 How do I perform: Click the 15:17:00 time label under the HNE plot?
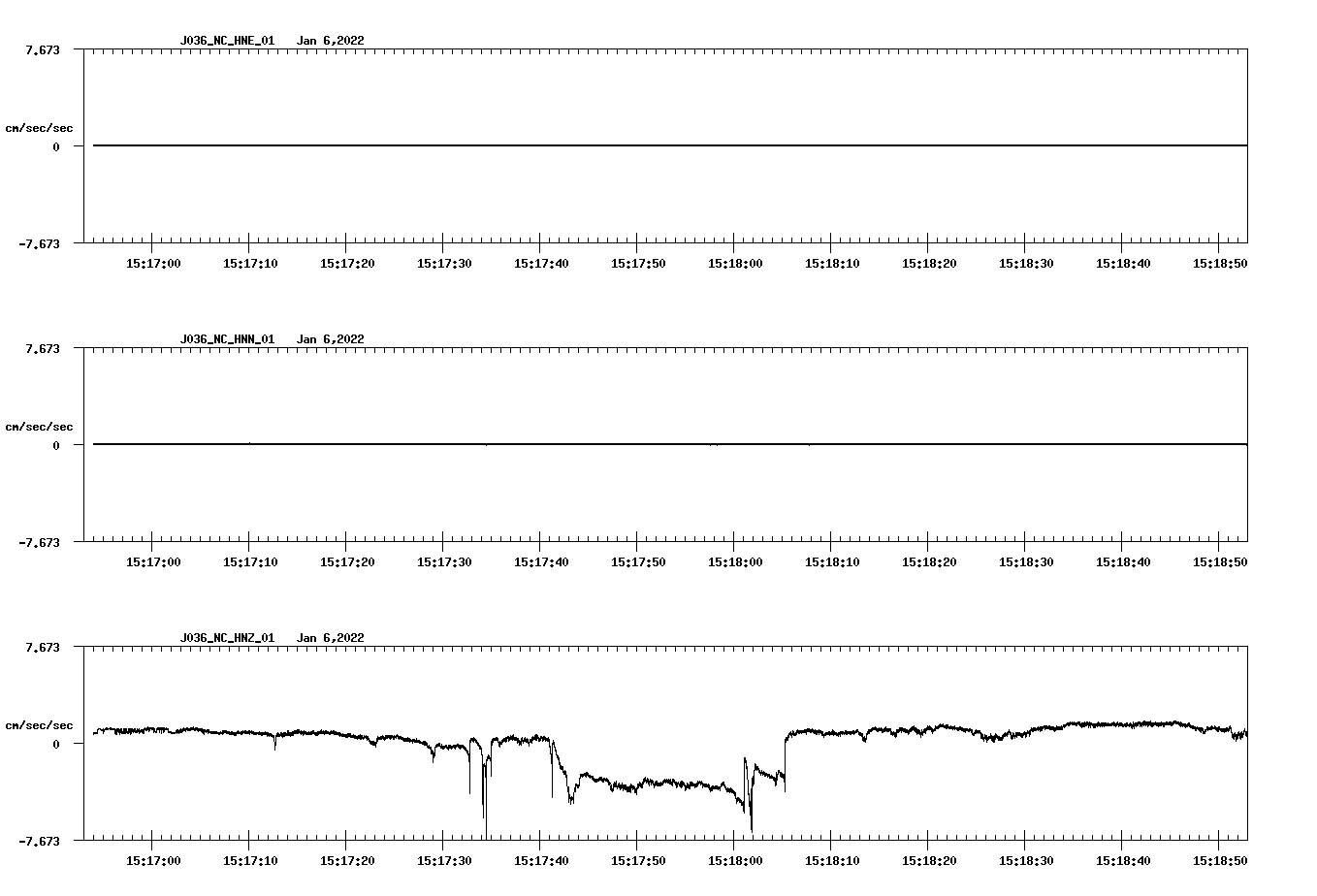tap(153, 263)
